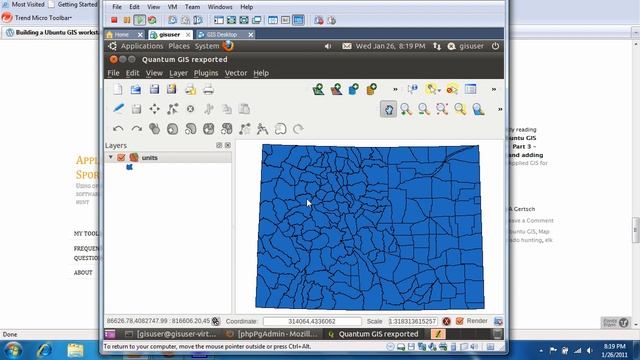The height and width of the screenshot is (360, 640).
Task: Toggle editing with the pencil icon
Action: [x=118, y=109]
